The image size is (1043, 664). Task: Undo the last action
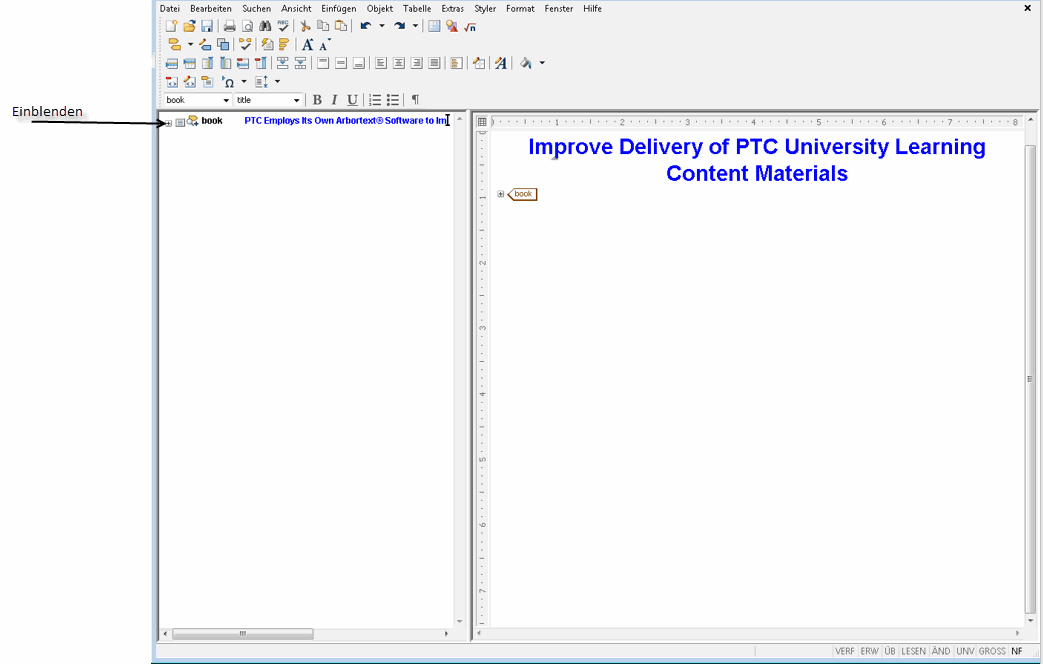366,27
